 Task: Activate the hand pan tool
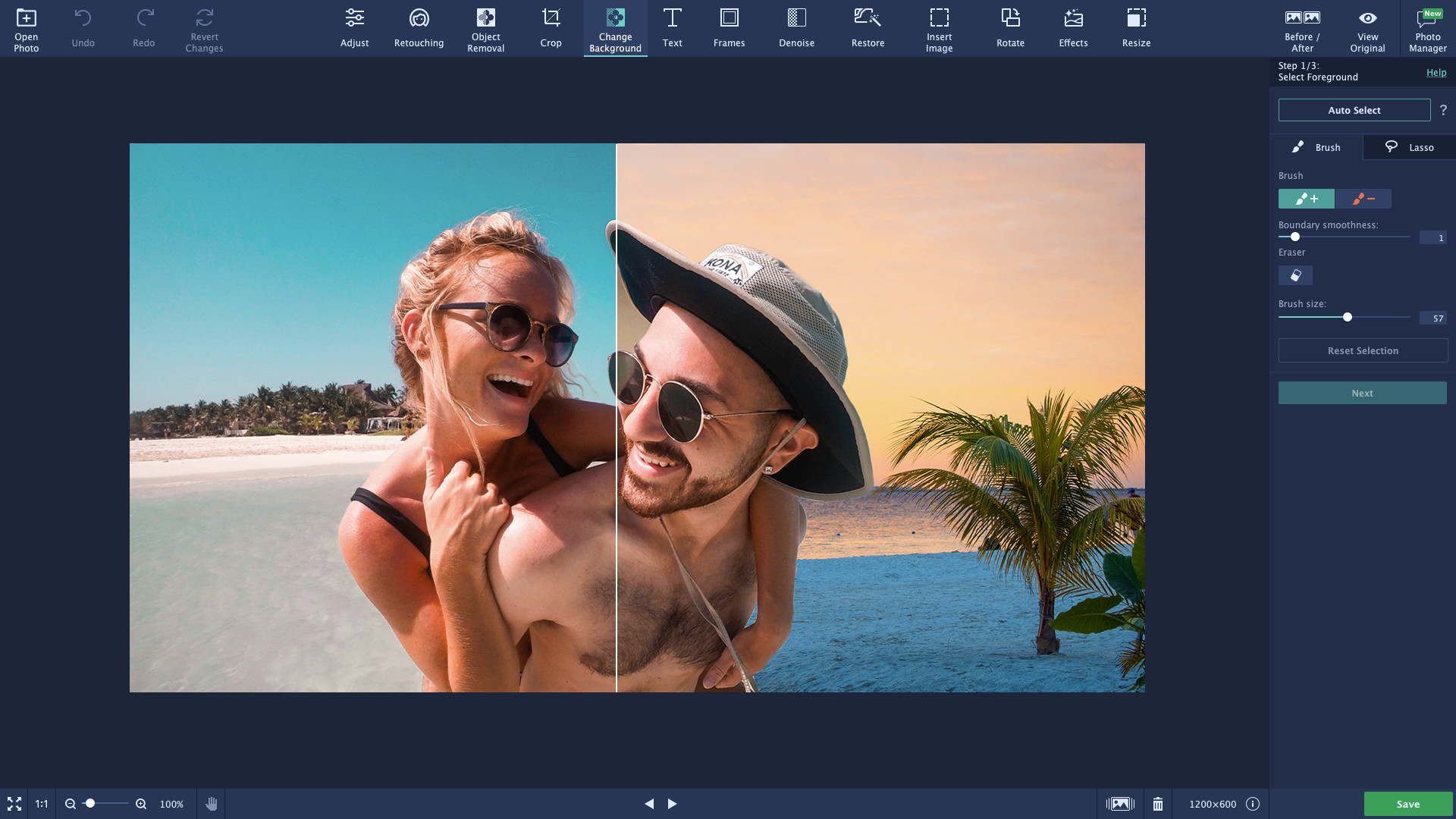211,804
